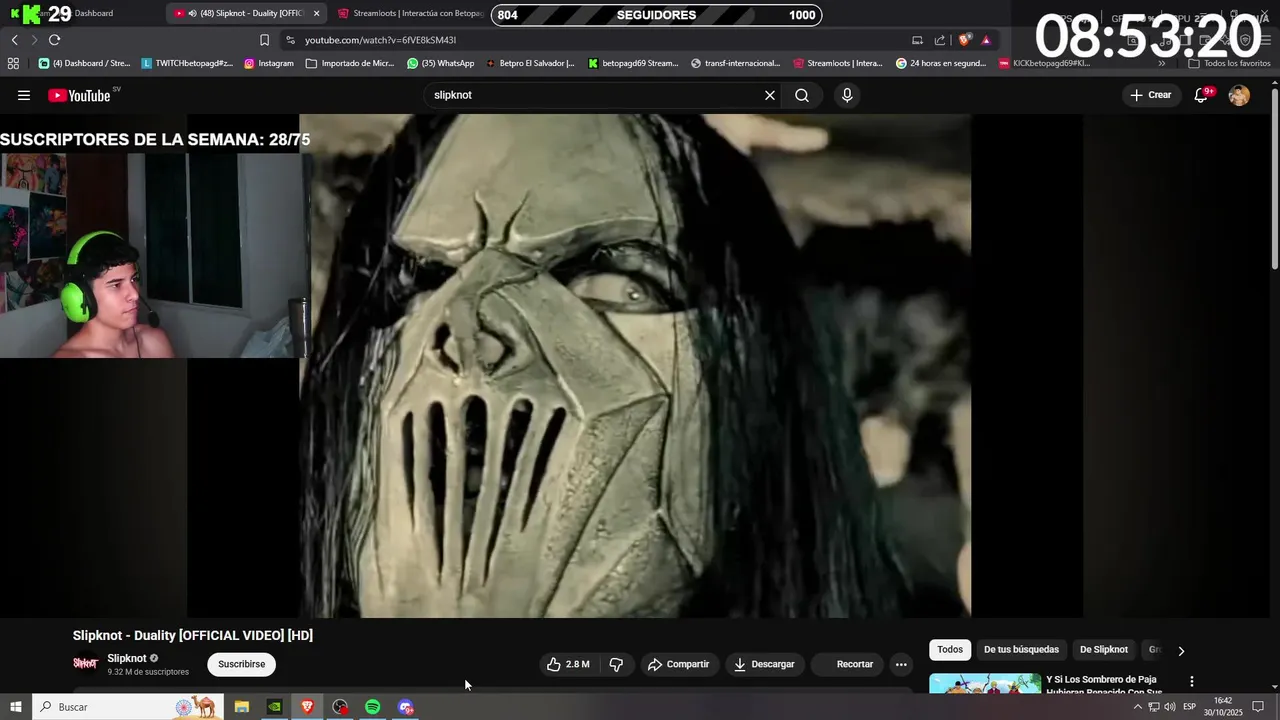Open the YouTube hamburger guide menu
This screenshot has width=1280, height=720.
click(23, 95)
